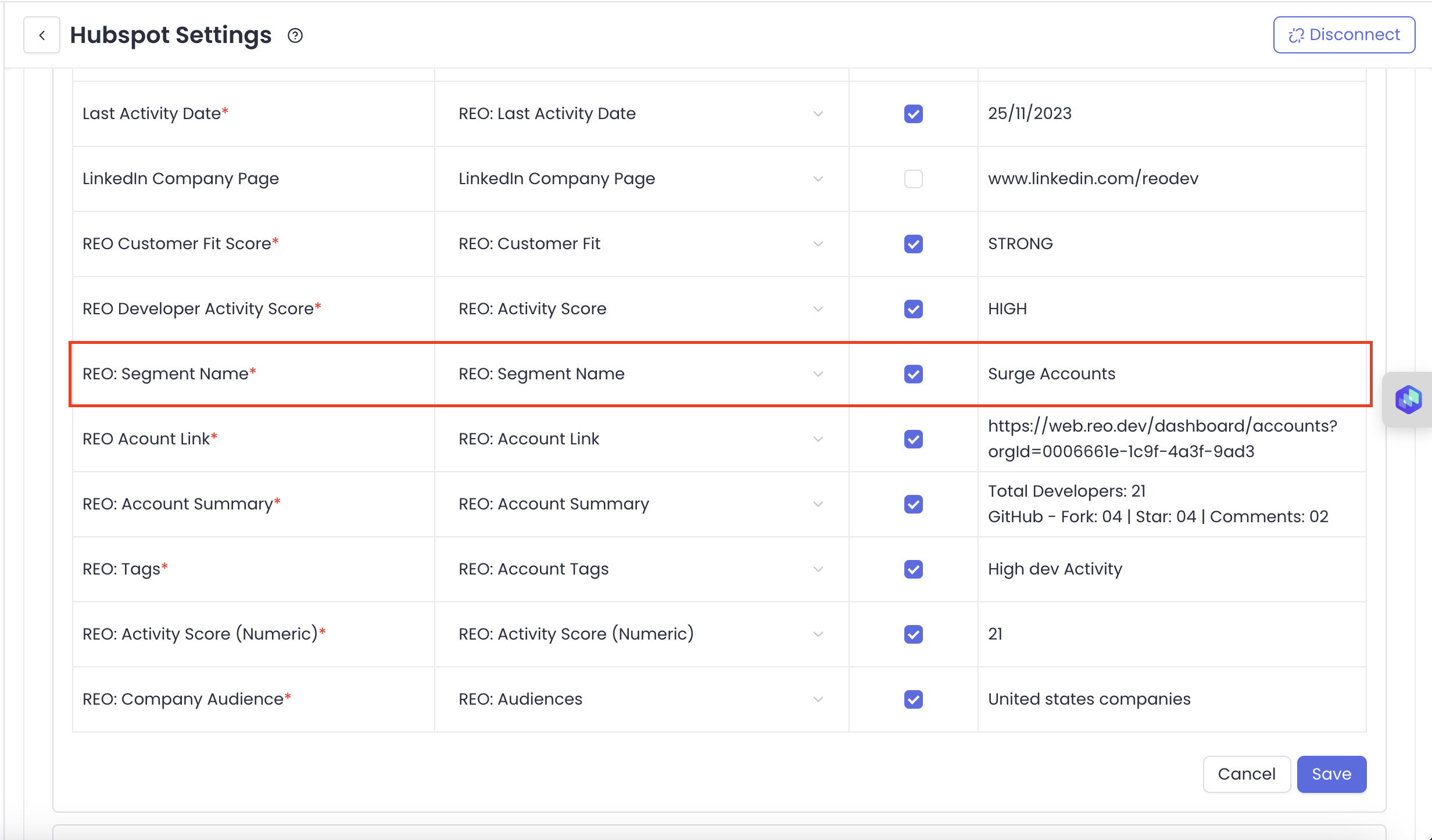Viewport: 1432px width, 840px height.
Task: Enable the LinkedIn Company Page checkbox
Action: [913, 179]
